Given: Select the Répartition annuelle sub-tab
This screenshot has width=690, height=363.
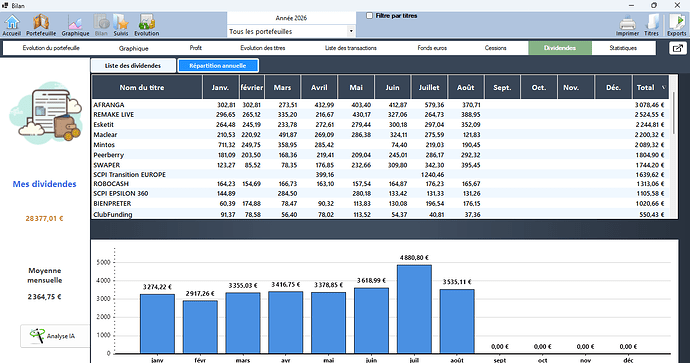Looking at the screenshot, I should (218, 66).
